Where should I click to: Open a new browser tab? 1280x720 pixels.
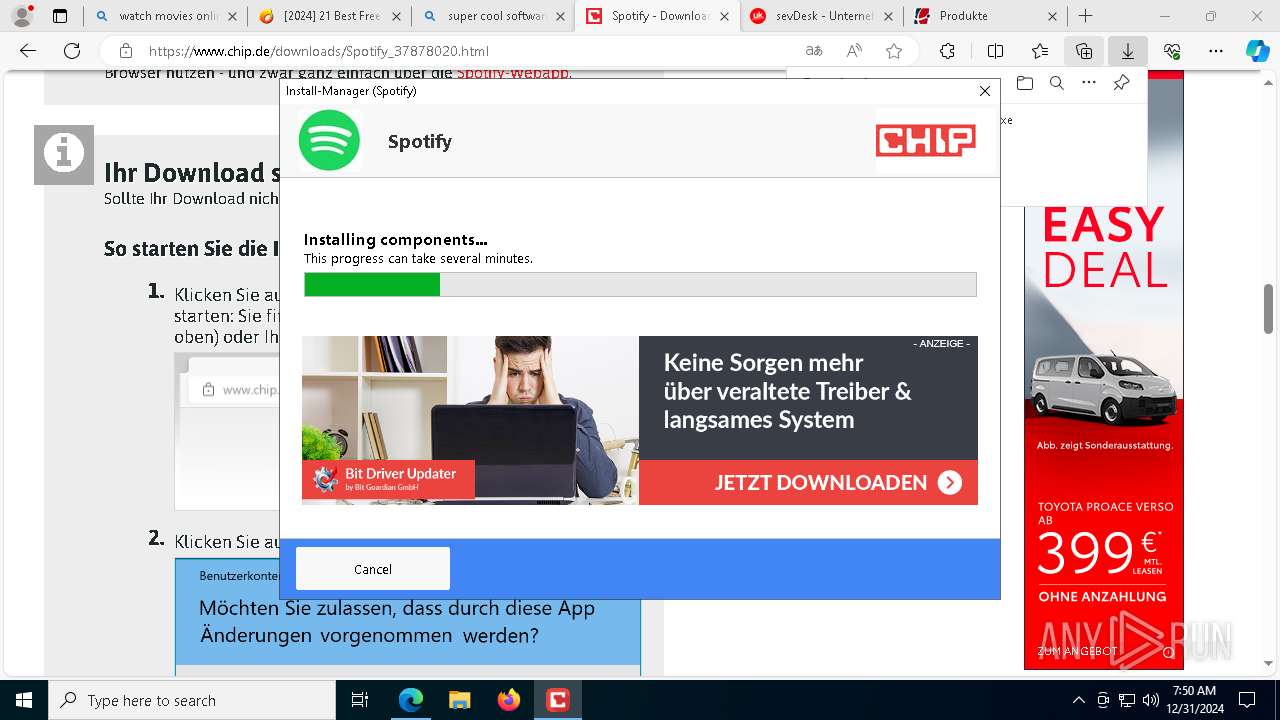click(x=1085, y=16)
